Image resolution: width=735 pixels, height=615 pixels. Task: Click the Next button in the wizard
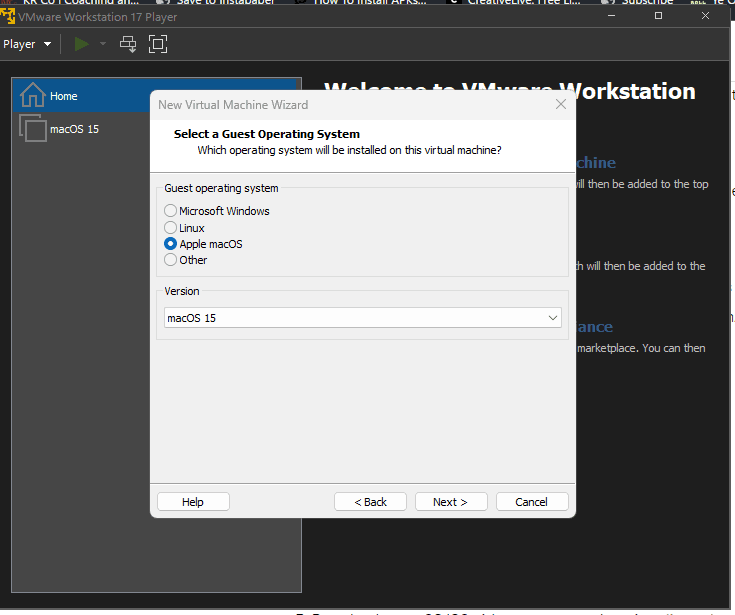(450, 502)
